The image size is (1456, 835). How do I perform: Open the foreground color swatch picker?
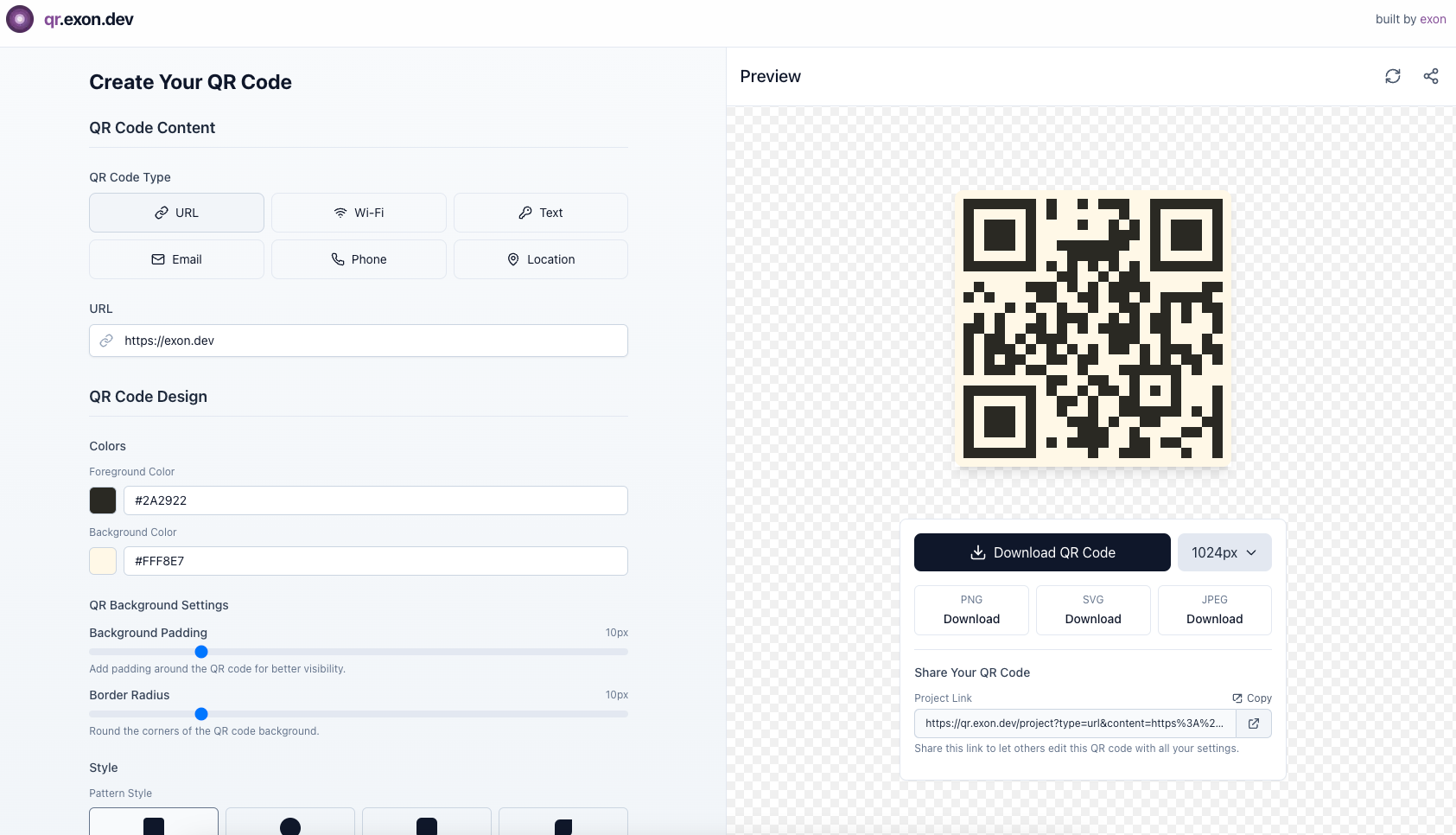pos(103,500)
